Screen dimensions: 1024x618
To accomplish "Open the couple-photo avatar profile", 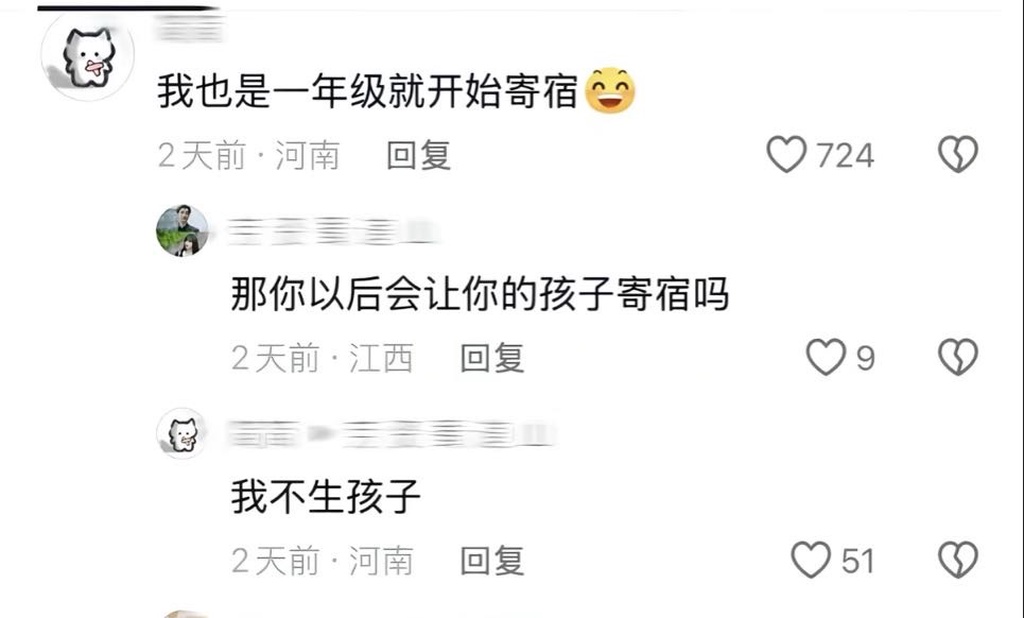I will 182,230.
